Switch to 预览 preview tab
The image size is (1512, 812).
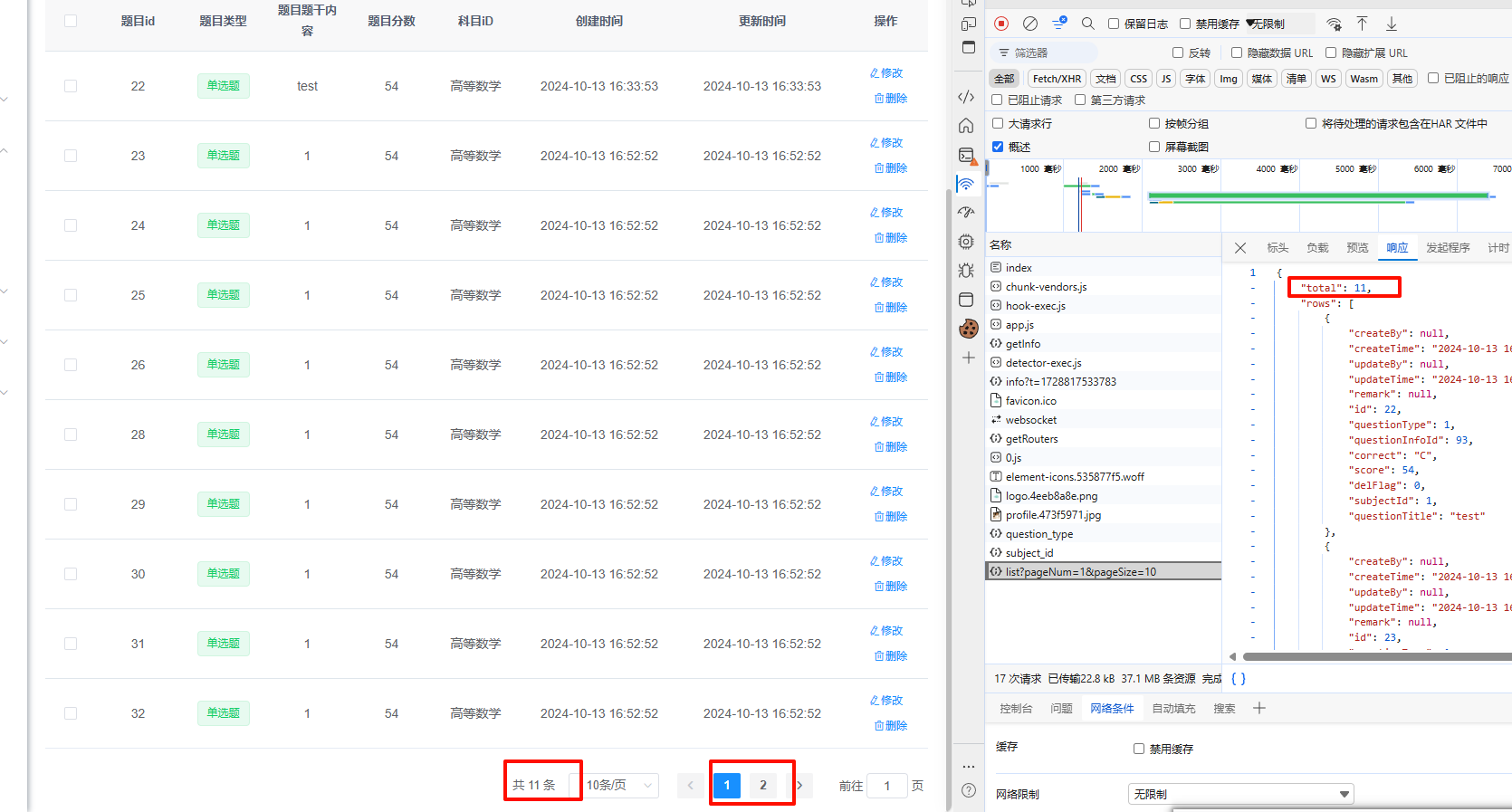click(x=1357, y=248)
